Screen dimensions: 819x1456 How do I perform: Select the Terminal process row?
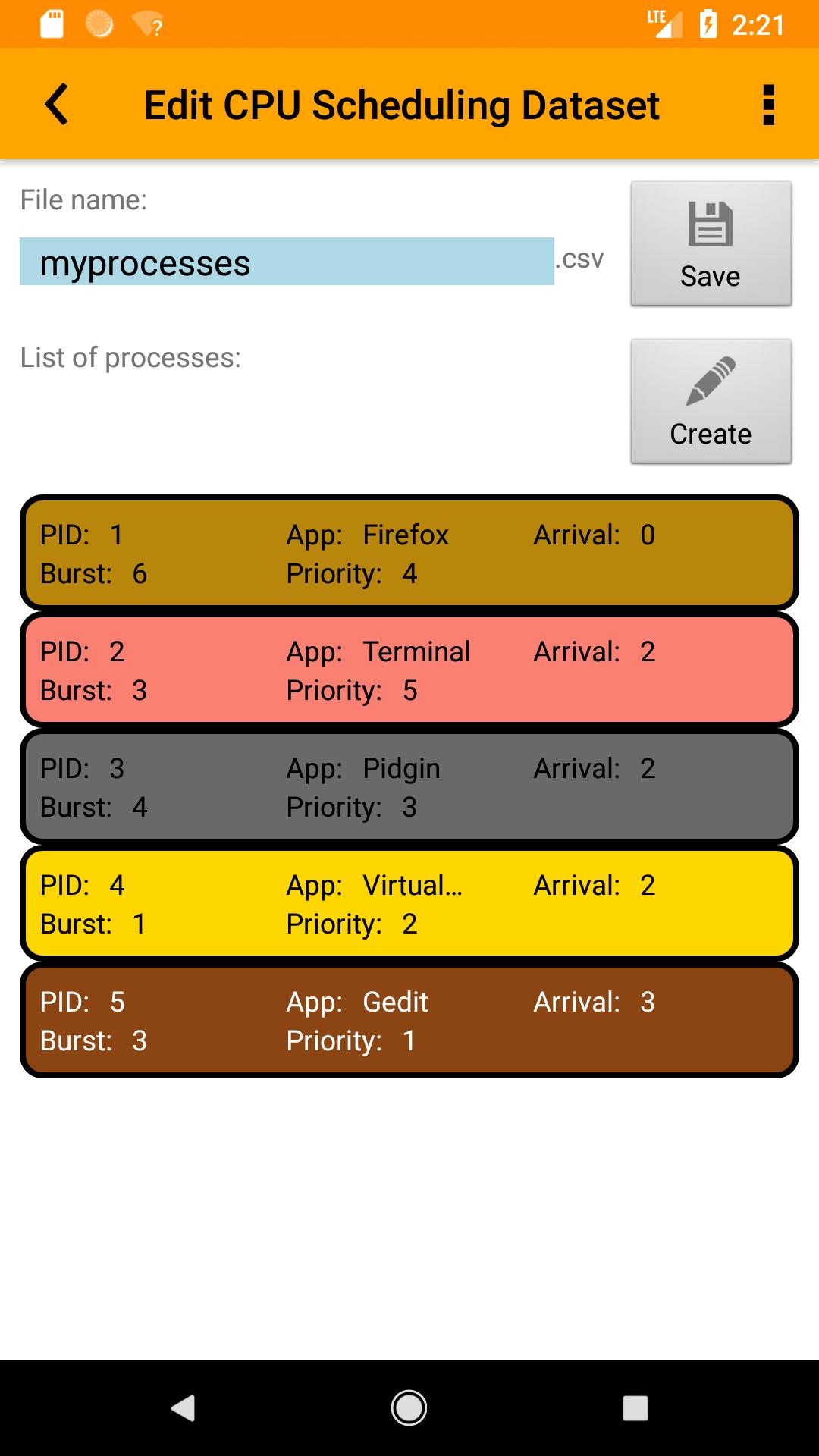409,670
